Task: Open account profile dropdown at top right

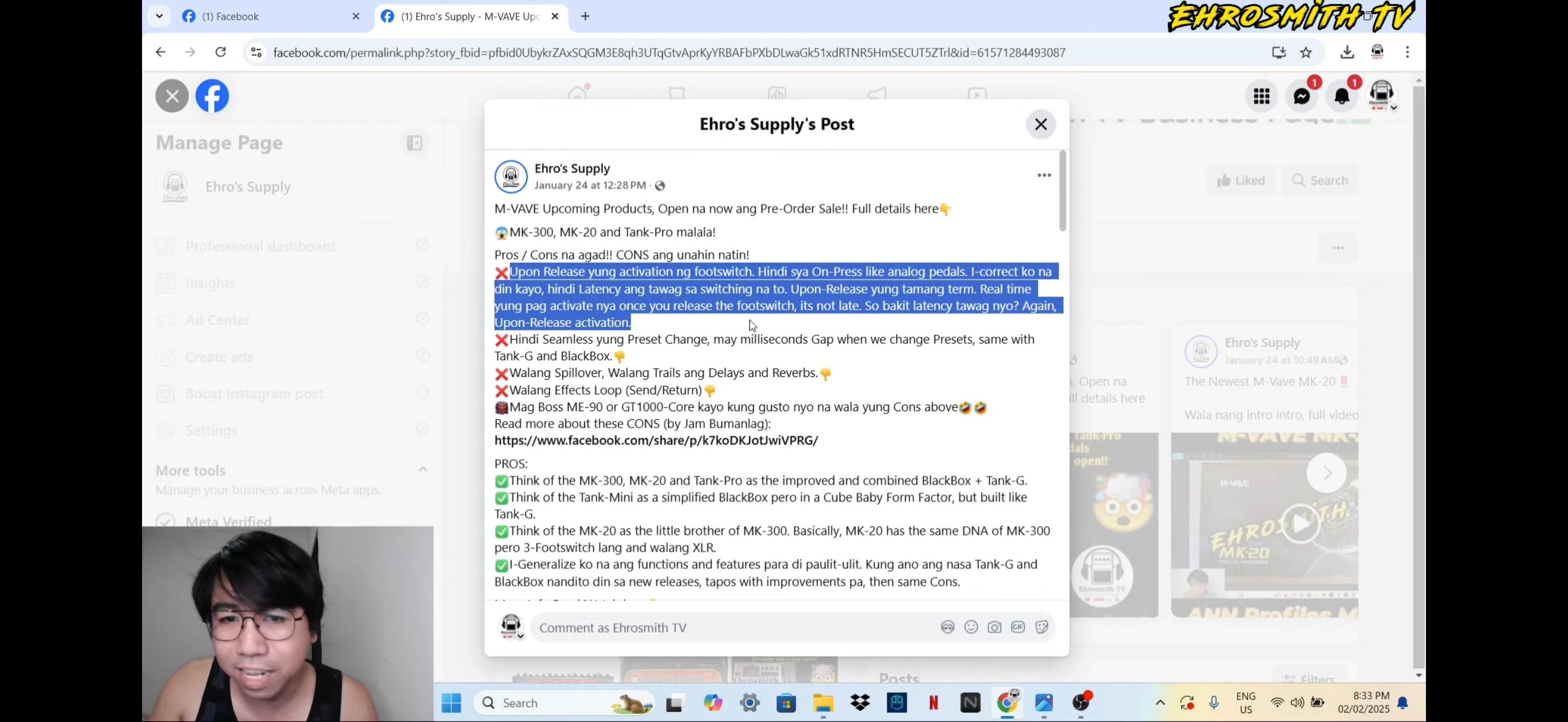Action: pos(1382,96)
